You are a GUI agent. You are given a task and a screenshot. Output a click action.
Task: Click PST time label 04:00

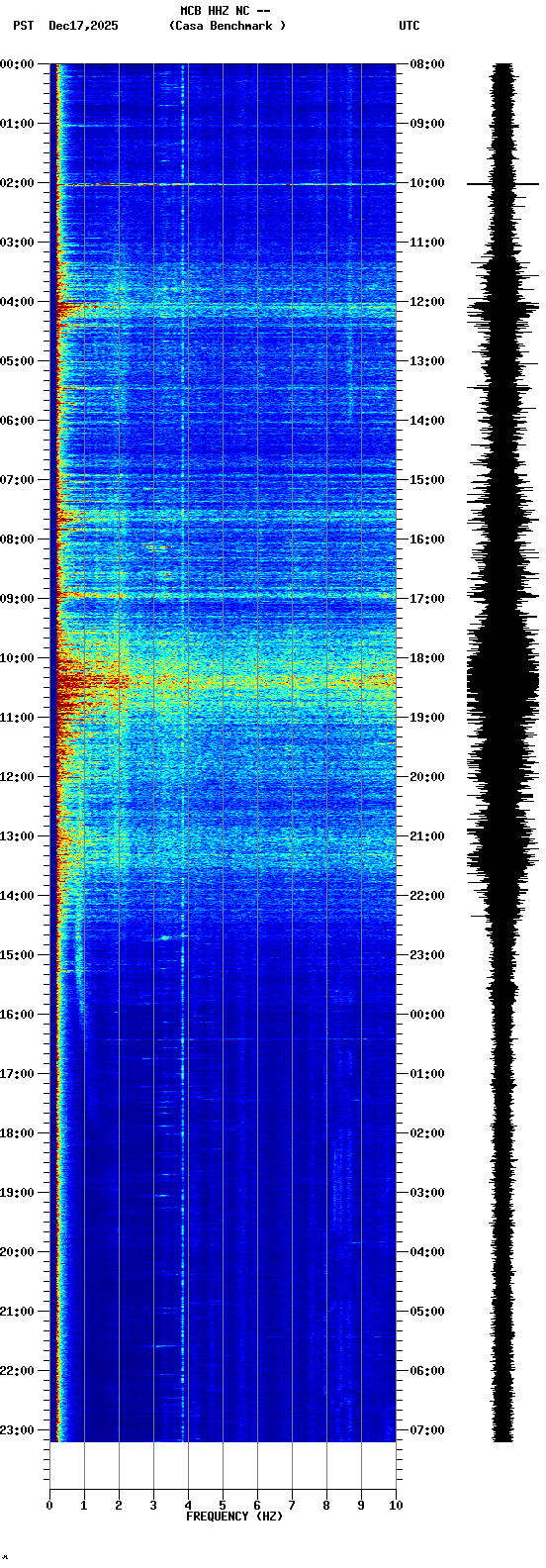17,302
